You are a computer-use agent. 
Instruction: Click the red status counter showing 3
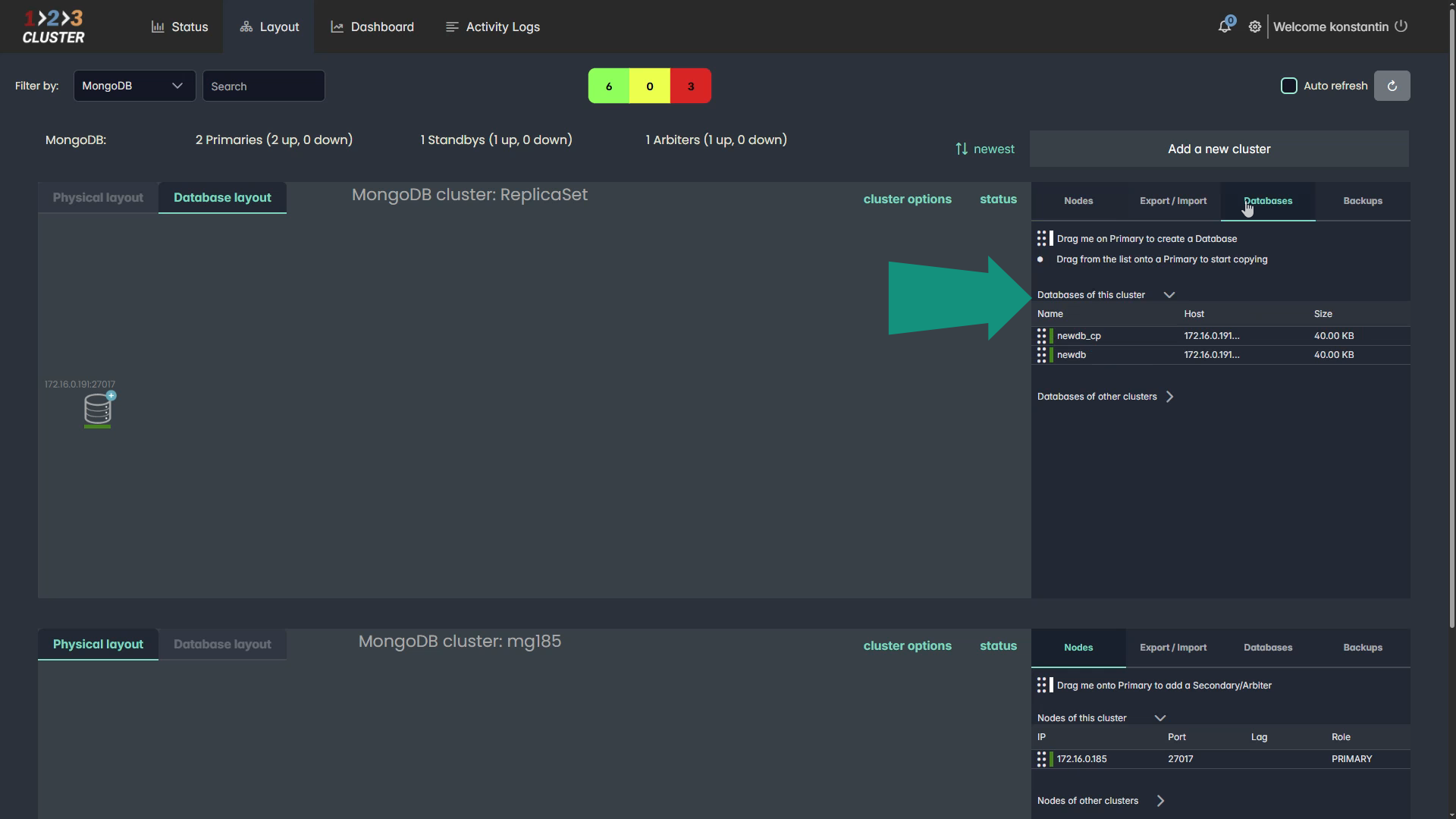690,86
